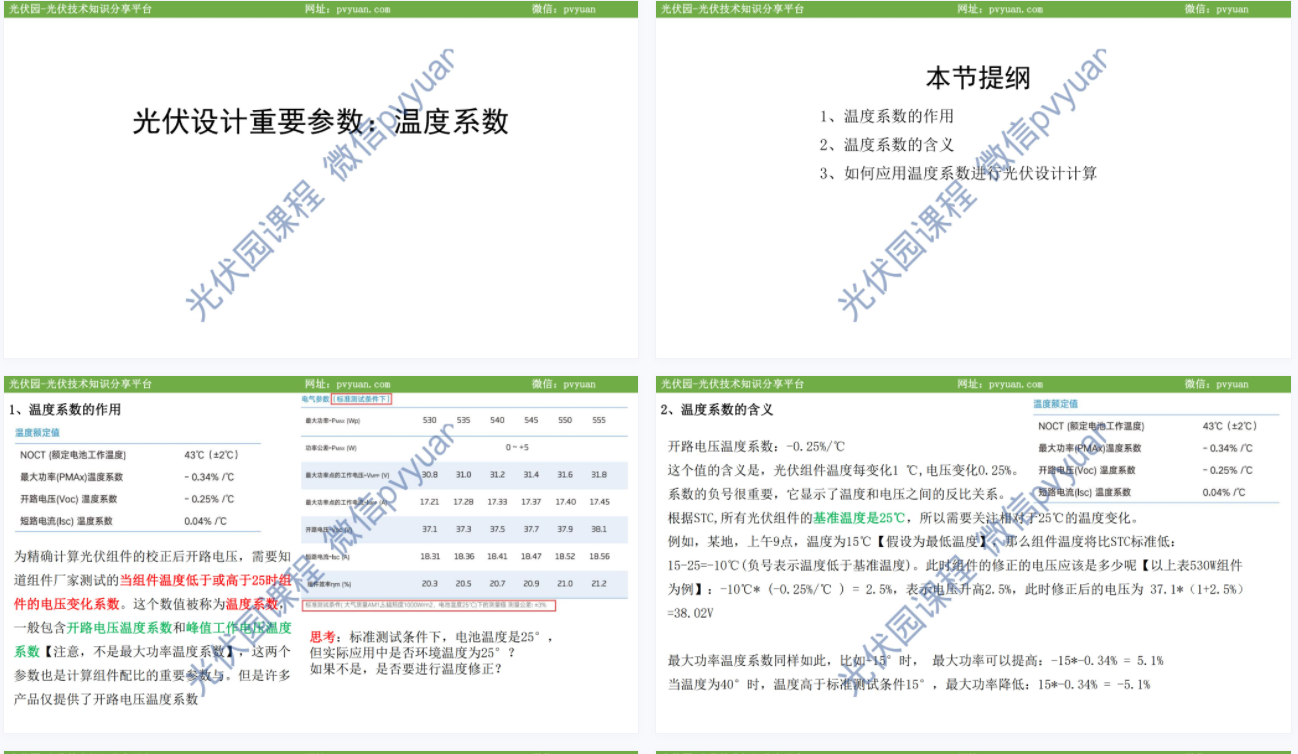Screen dimensions: 1298x754
Task: Open the title slide '光伏设计重要参数：温度系数'
Action: tap(320, 122)
